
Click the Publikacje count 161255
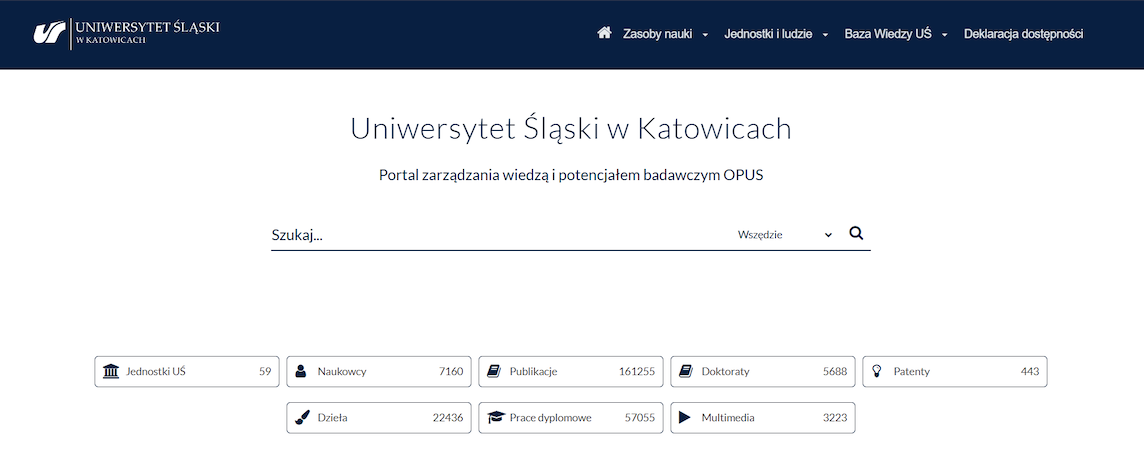tap(637, 371)
